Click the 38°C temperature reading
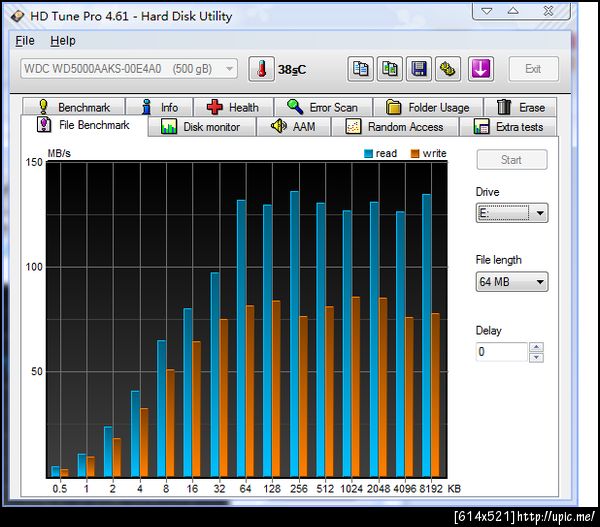The image size is (600, 527). (x=292, y=70)
